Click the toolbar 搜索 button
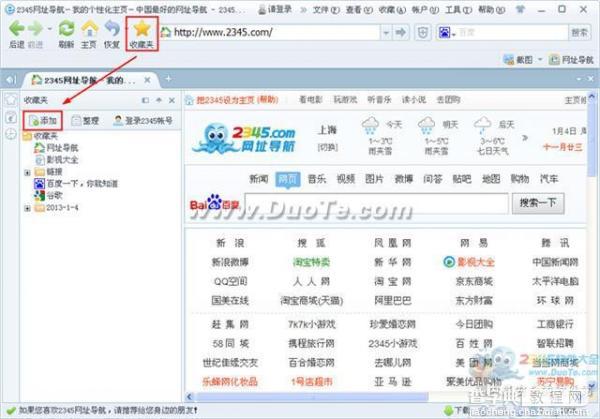This screenshot has width=600, height=419. point(579,33)
